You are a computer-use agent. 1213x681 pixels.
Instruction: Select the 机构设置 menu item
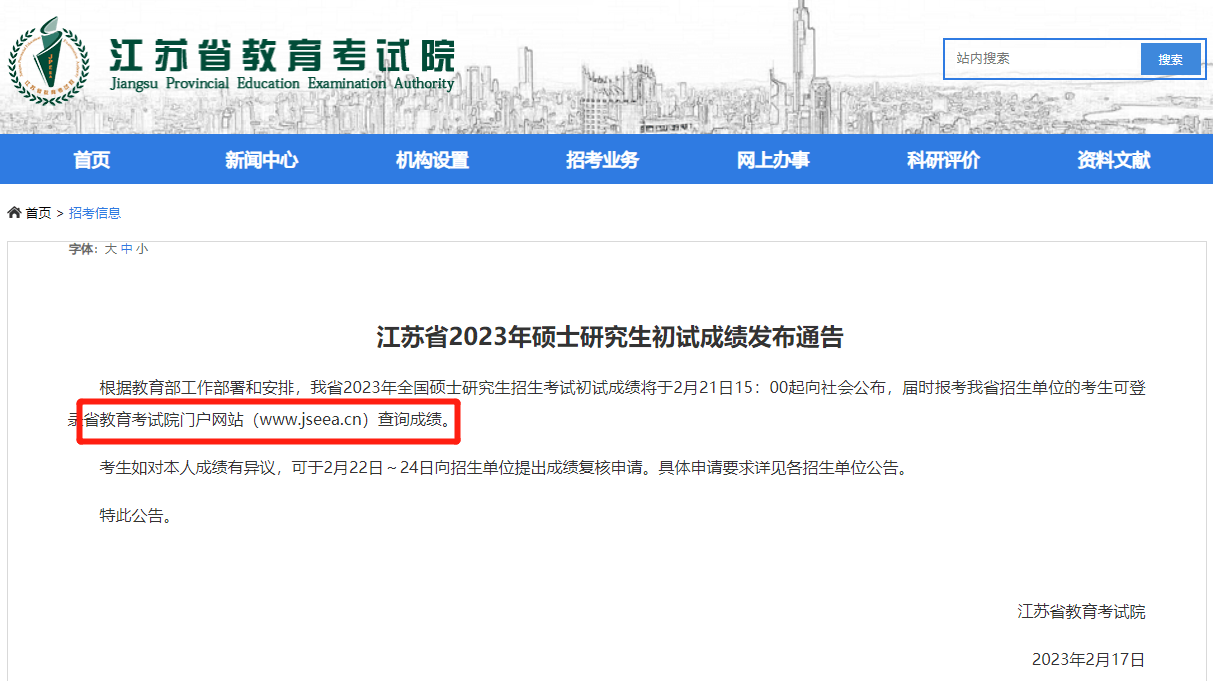[432, 160]
